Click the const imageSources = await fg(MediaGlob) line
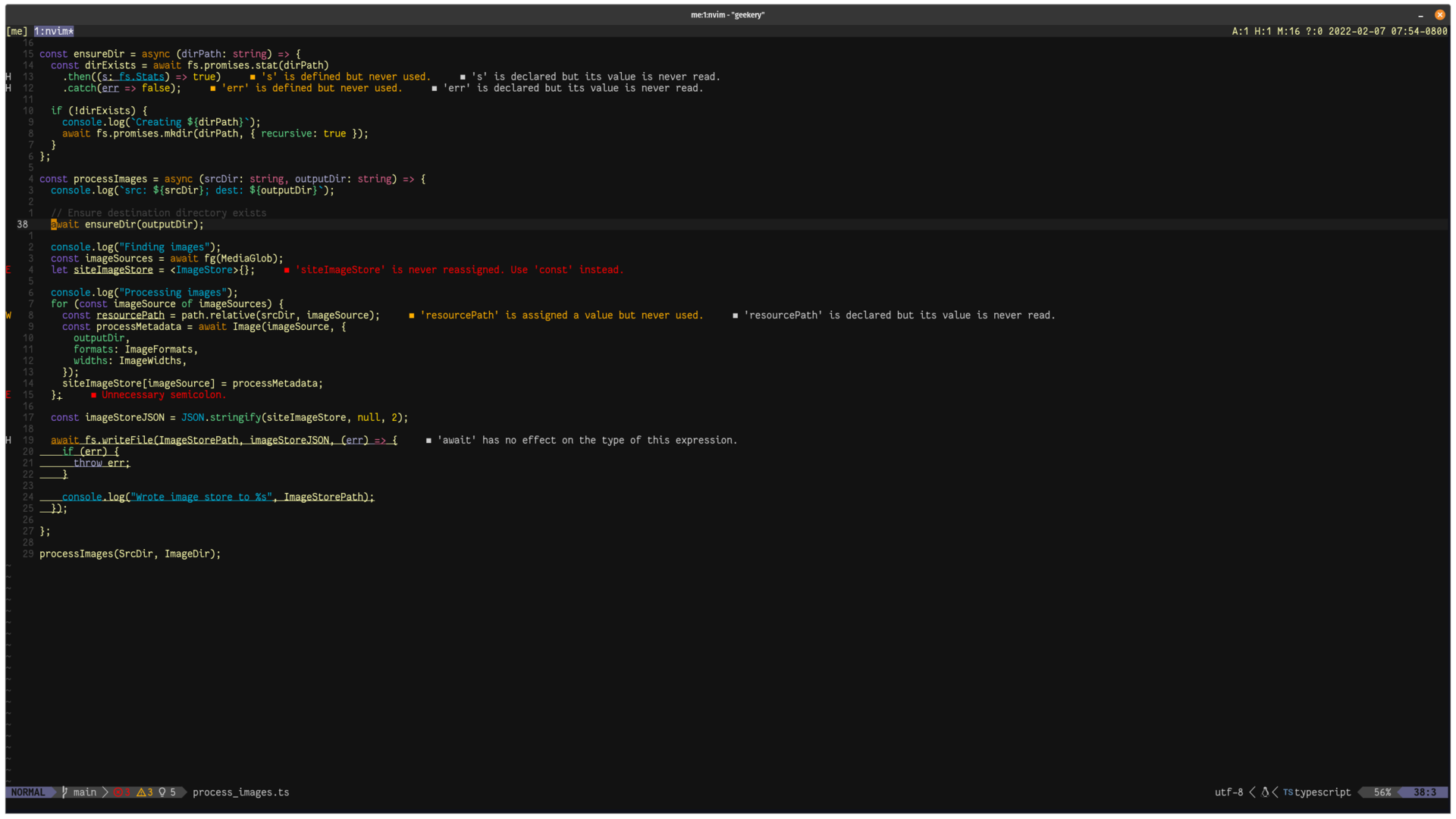1456x819 pixels. tap(167, 259)
